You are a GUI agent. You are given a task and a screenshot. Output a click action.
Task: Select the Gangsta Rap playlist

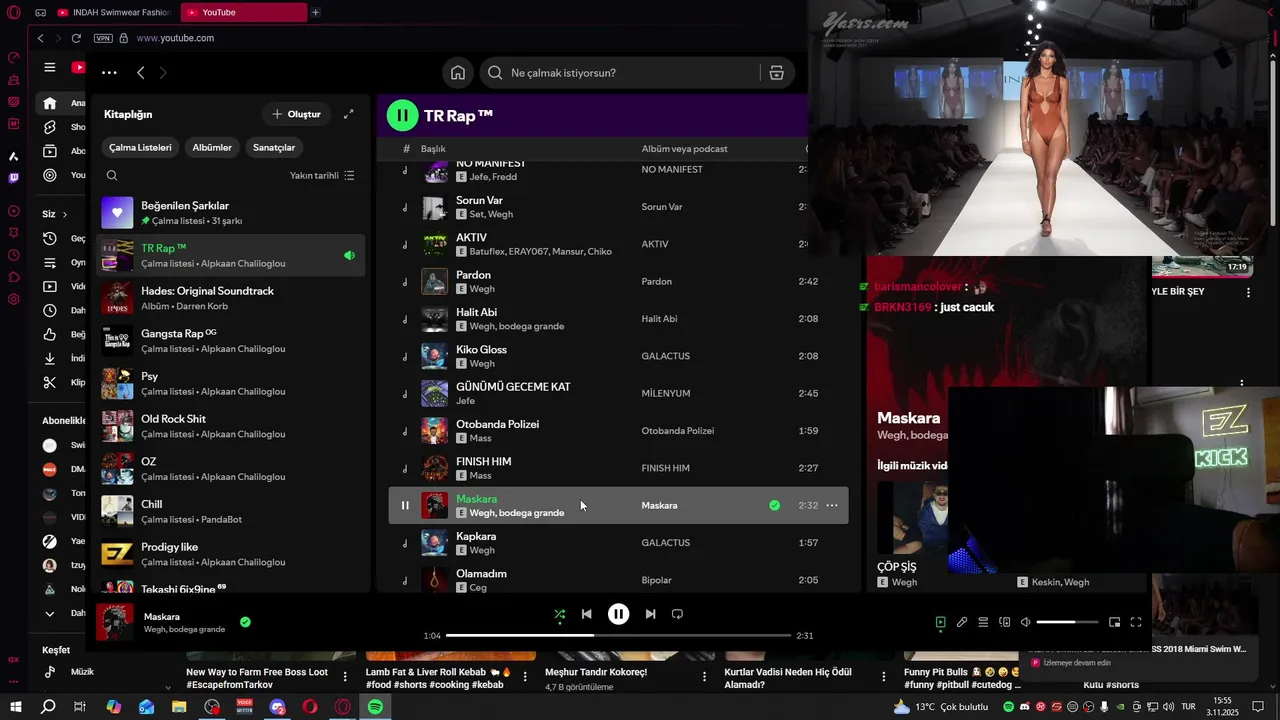point(231,341)
